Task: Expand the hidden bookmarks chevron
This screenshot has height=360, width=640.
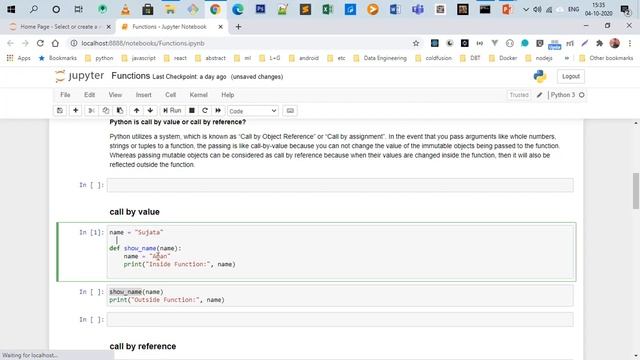Action: coord(567,58)
